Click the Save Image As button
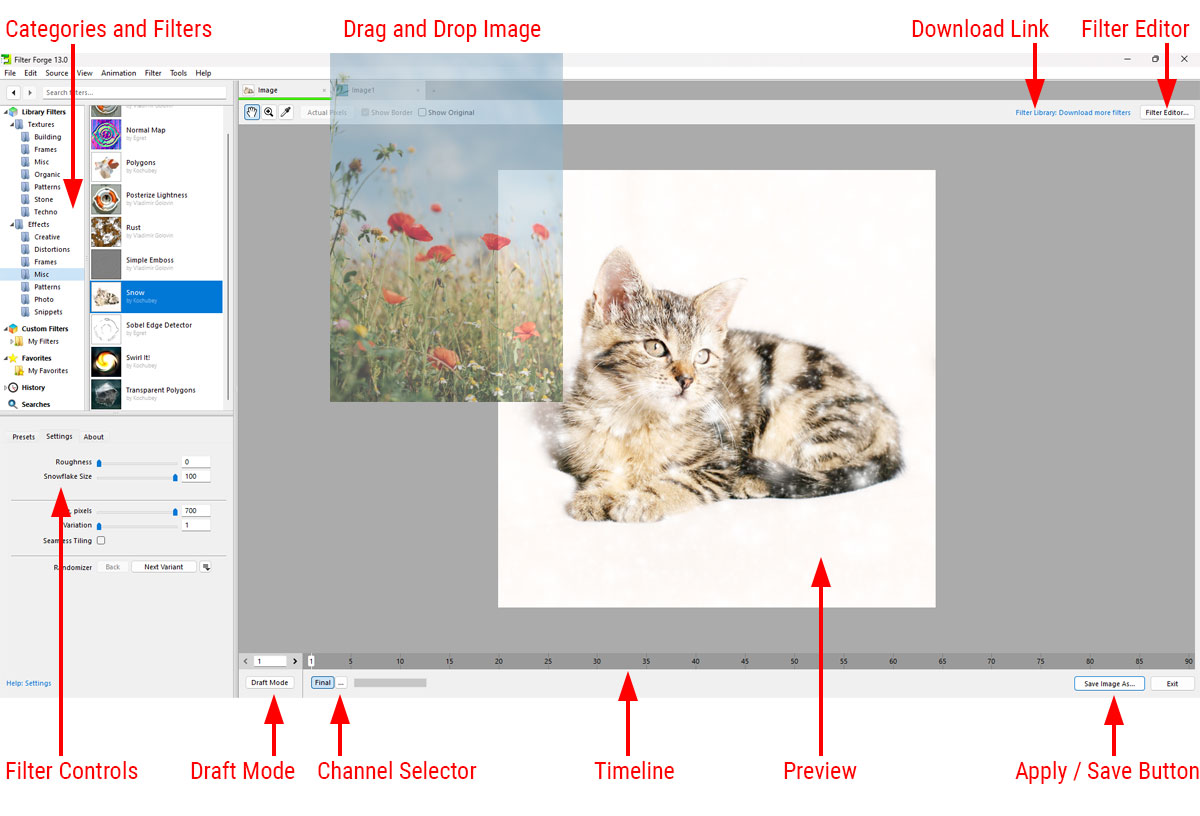Screen dimensions: 1200x816 pos(1109,684)
